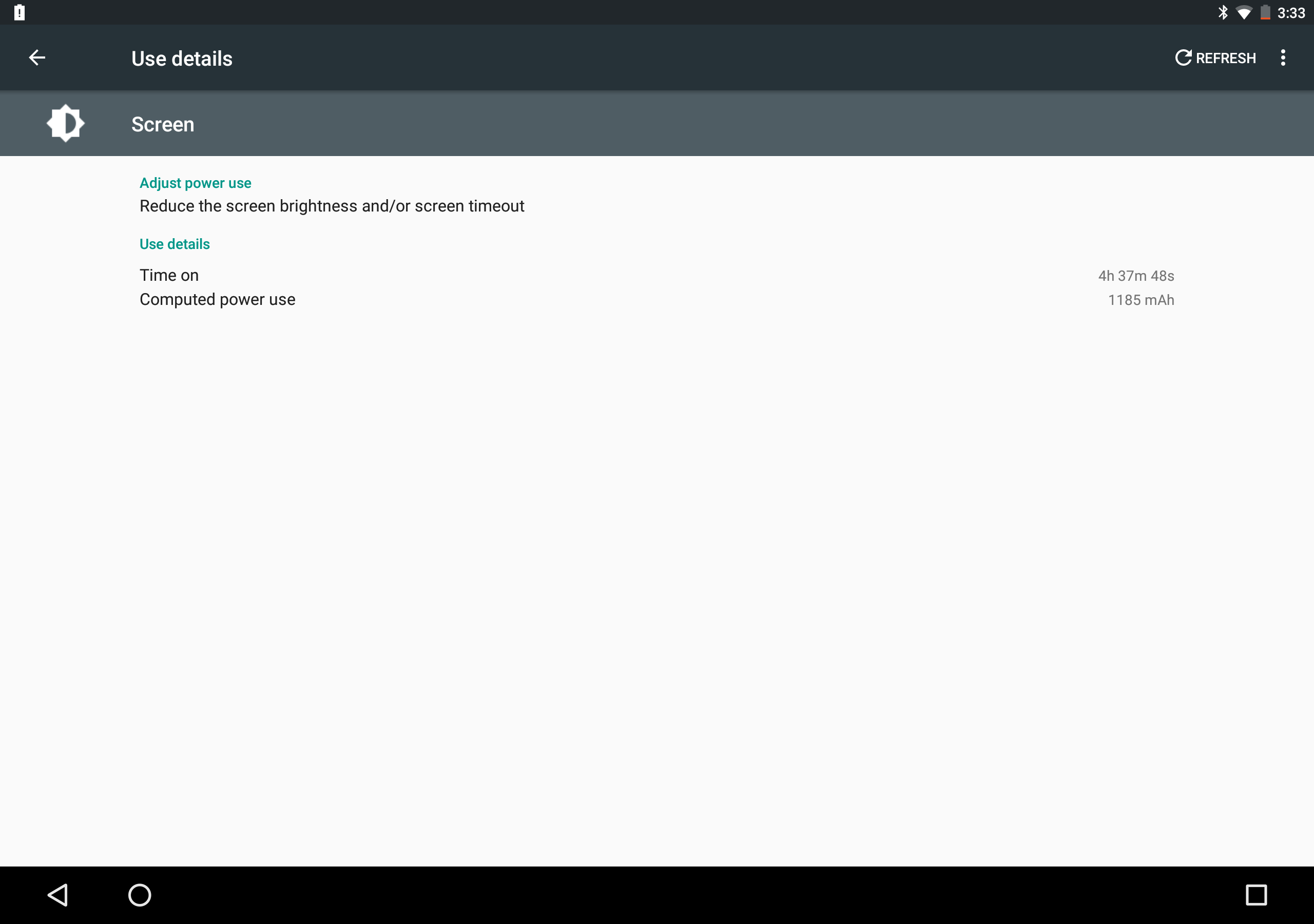The height and width of the screenshot is (924, 1314).
Task: Tap the battery status bar icon
Action: click(x=1265, y=13)
